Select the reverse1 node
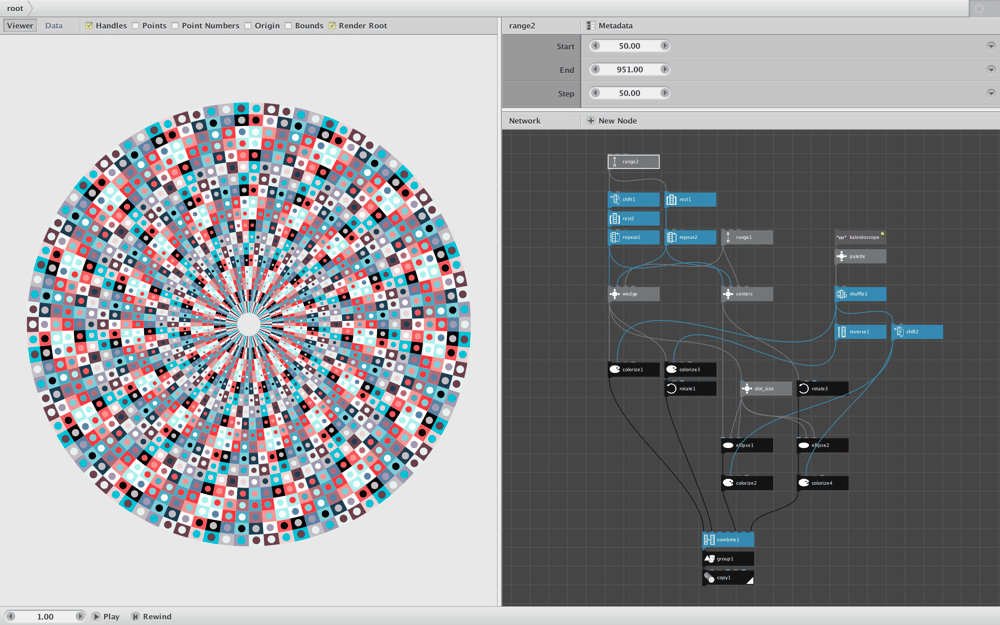The height and width of the screenshot is (625, 1000). tap(860, 332)
